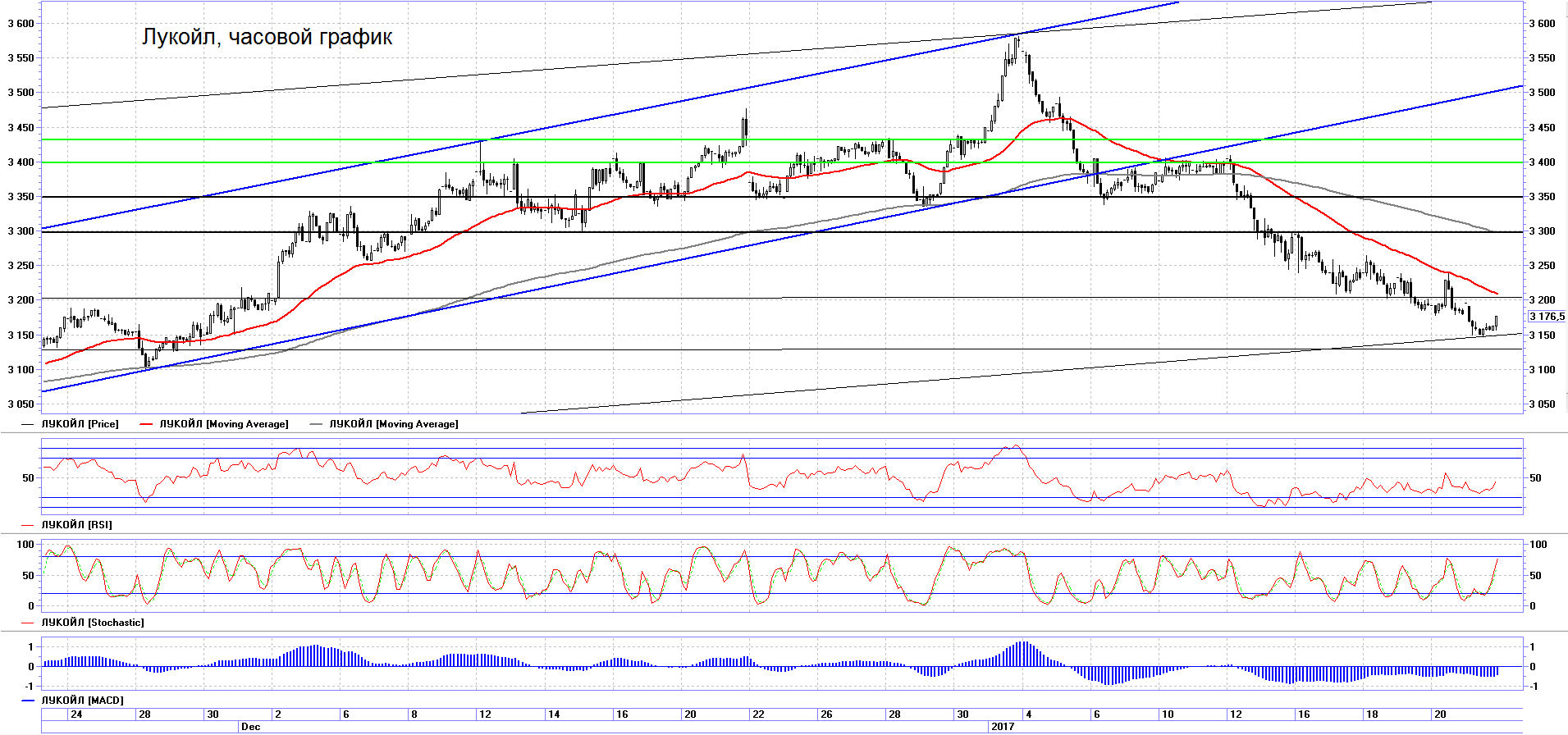Viewport: 1568px width, 735px height.
Task: Click the 'ЛУКОЙЛ [MACD]' legend label
Action: [x=82, y=701]
